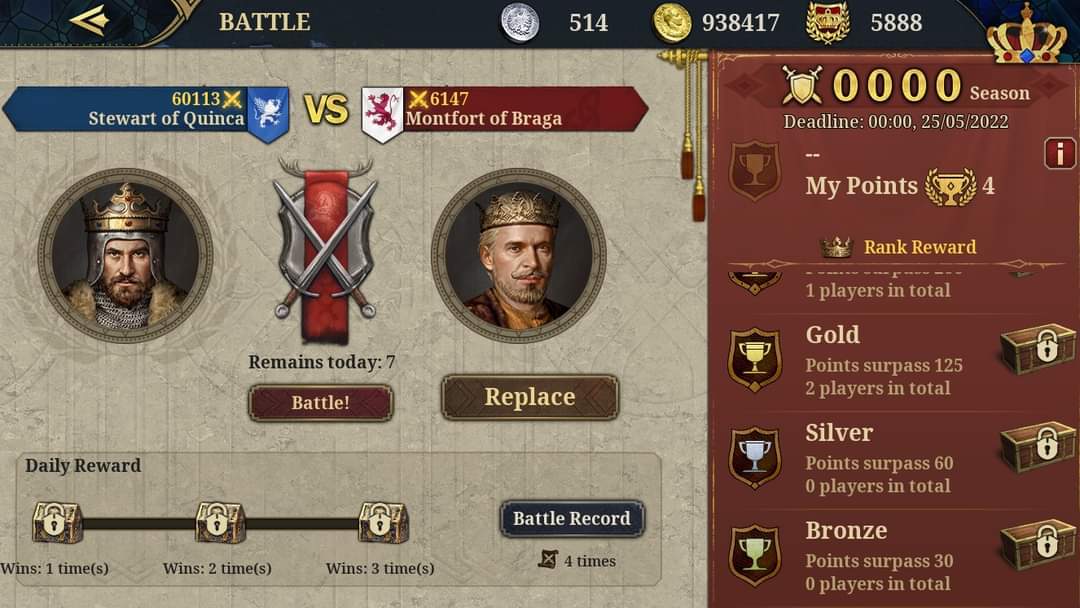Click the gold coin currency icon
1080x608 pixels.
pos(672,22)
